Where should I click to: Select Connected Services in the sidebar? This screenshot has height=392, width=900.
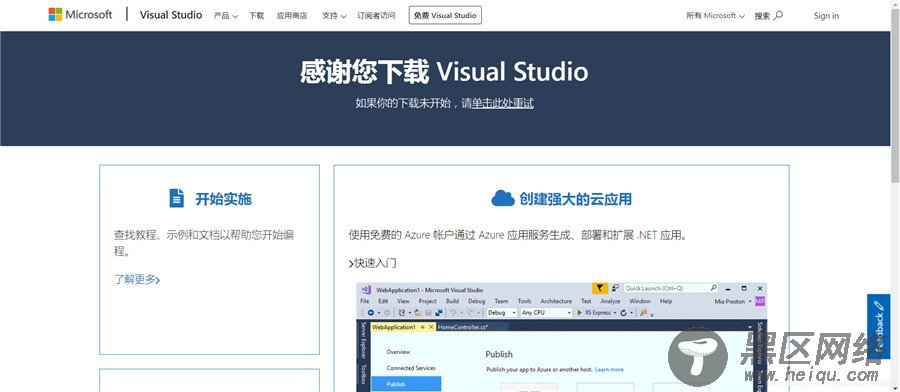click(x=411, y=368)
